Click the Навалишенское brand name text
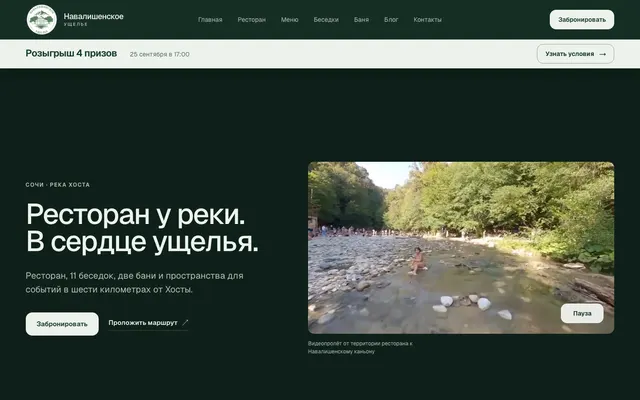640x400 pixels. pos(93,16)
